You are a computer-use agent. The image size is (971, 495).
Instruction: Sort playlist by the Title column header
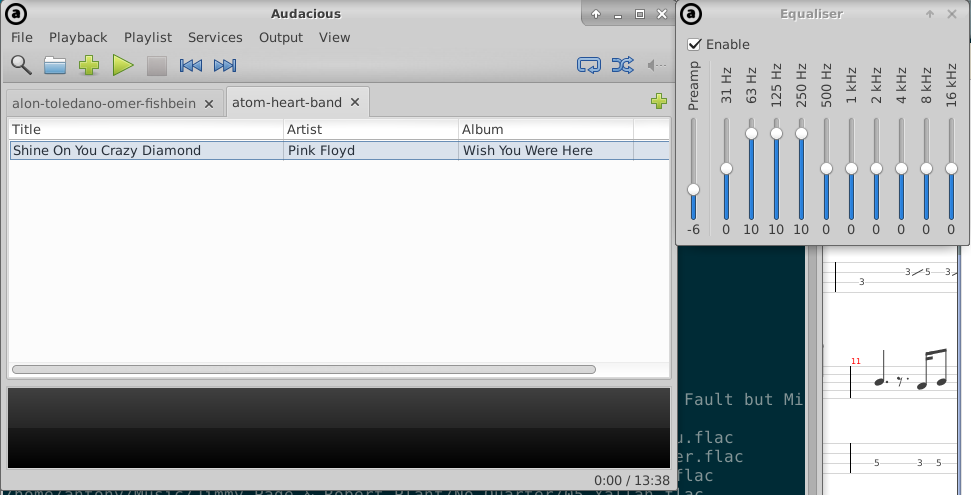pos(146,129)
